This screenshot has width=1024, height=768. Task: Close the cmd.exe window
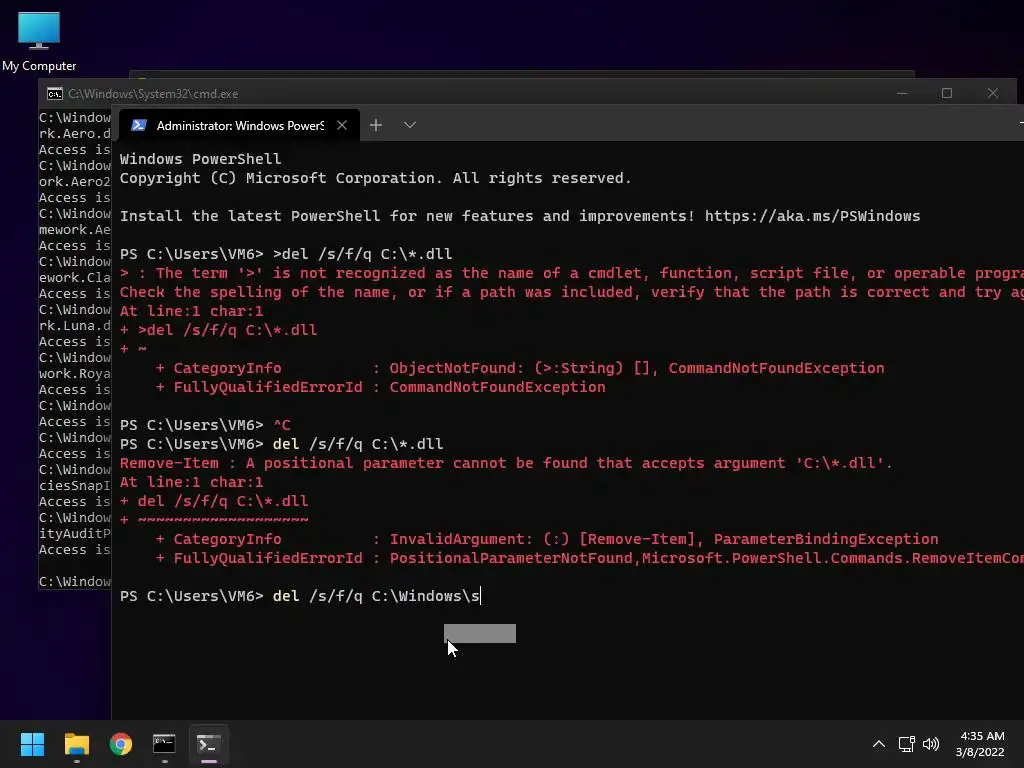tap(993, 93)
